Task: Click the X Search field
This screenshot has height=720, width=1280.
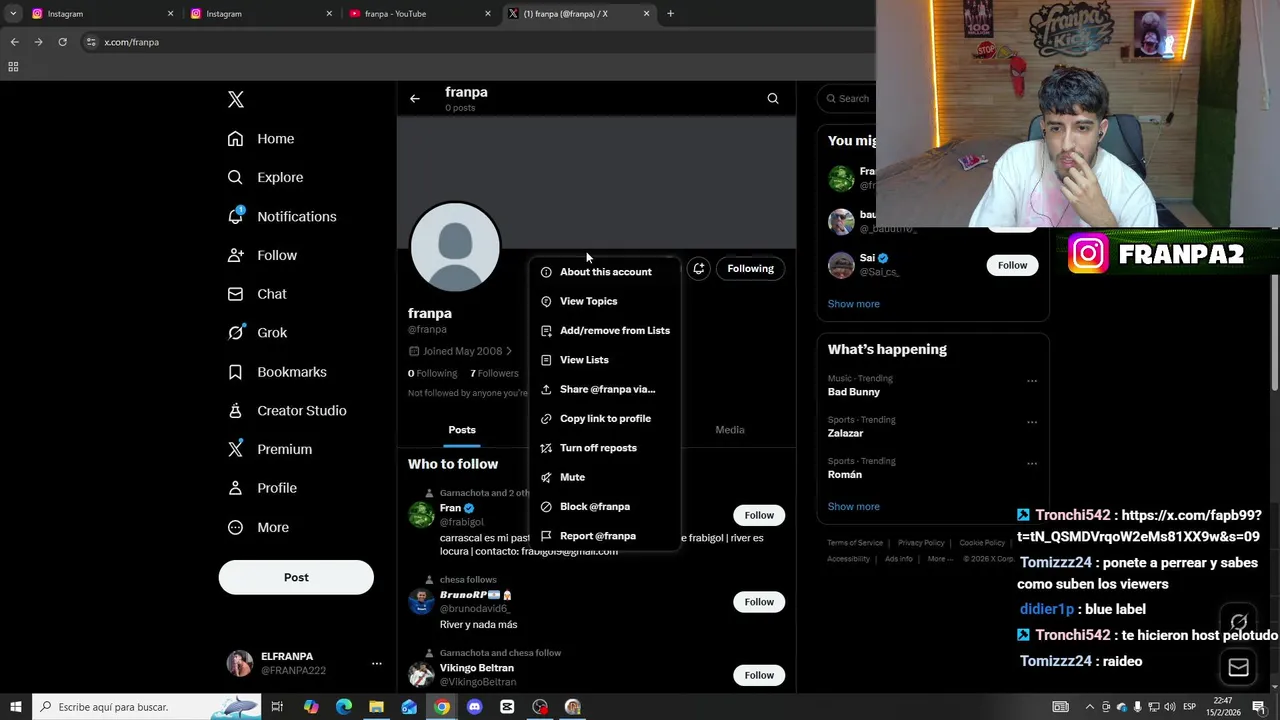Action: 848,98
